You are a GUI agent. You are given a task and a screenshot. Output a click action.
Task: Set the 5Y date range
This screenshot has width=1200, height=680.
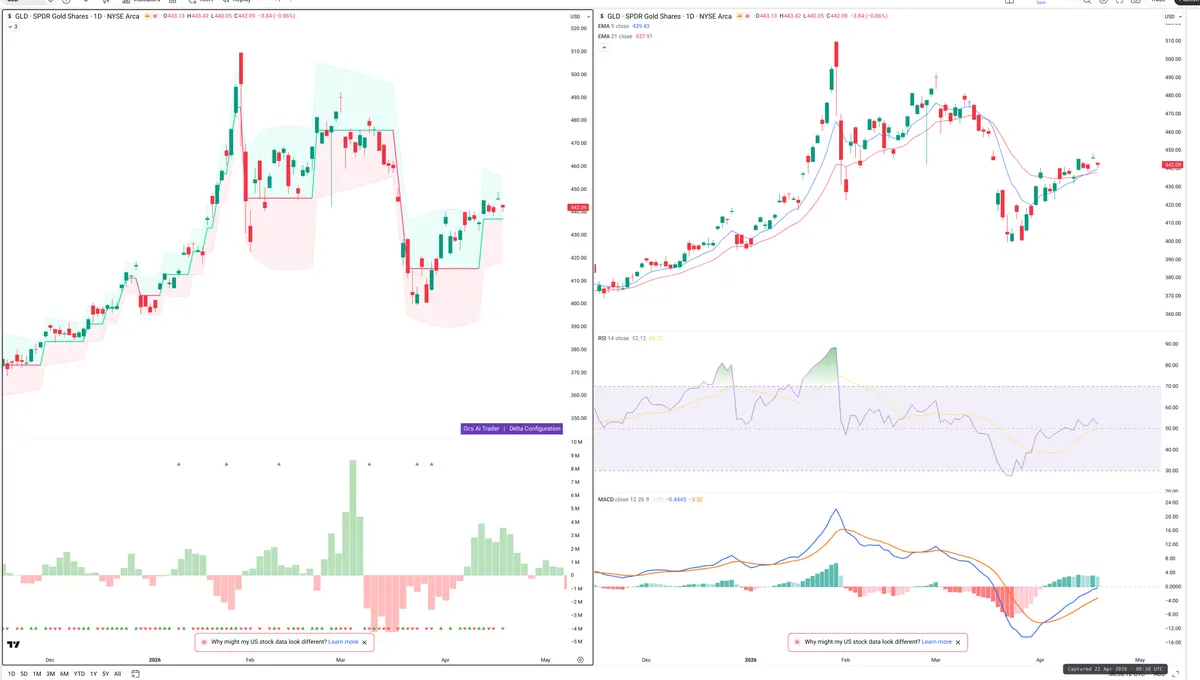(x=106, y=674)
